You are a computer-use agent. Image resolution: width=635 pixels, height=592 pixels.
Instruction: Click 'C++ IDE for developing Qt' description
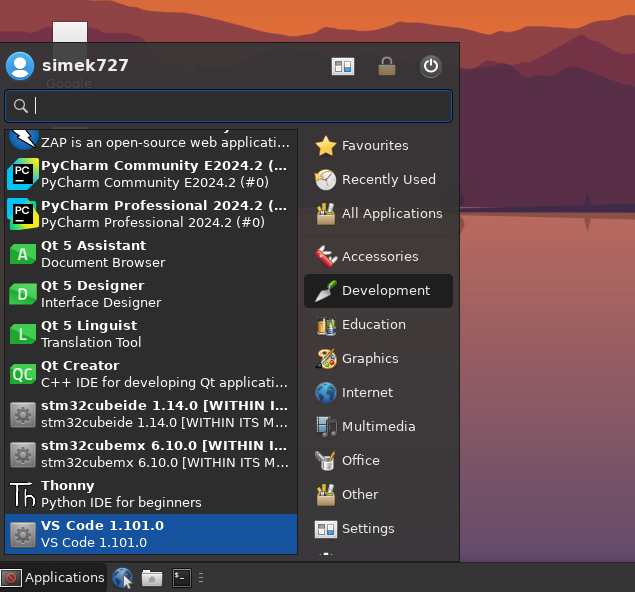pos(164,383)
